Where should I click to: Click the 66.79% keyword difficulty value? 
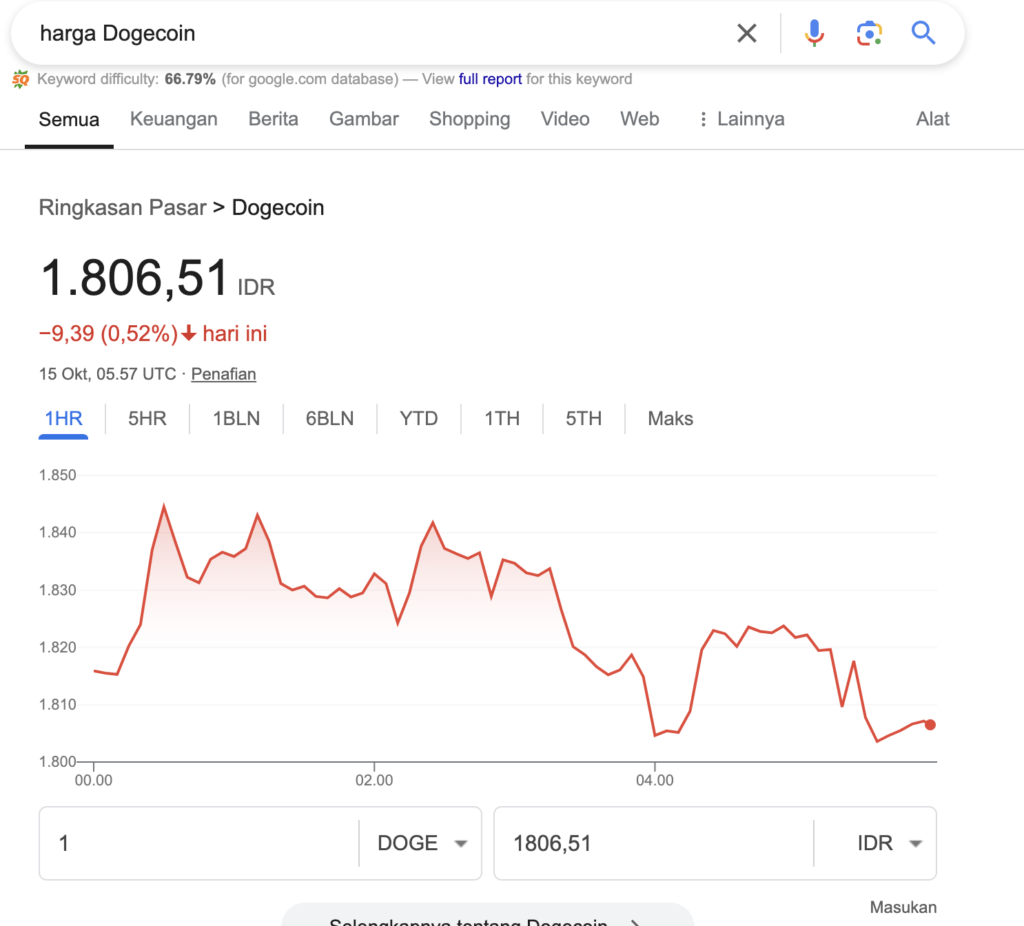click(190, 79)
